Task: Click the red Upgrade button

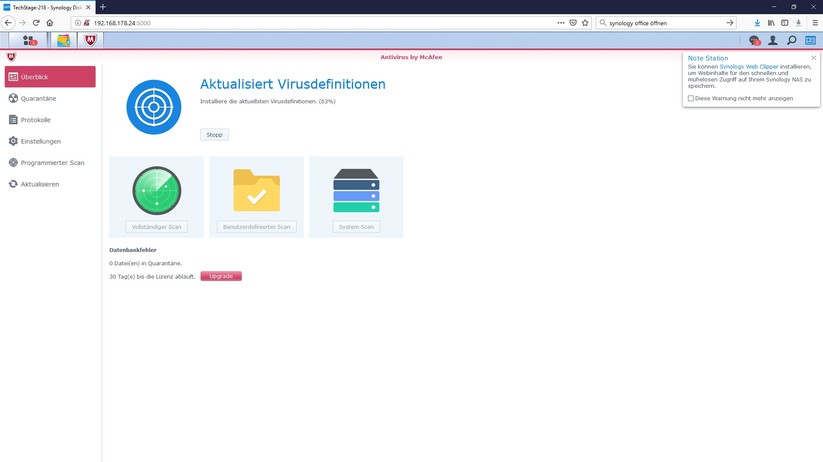Action: (x=221, y=276)
